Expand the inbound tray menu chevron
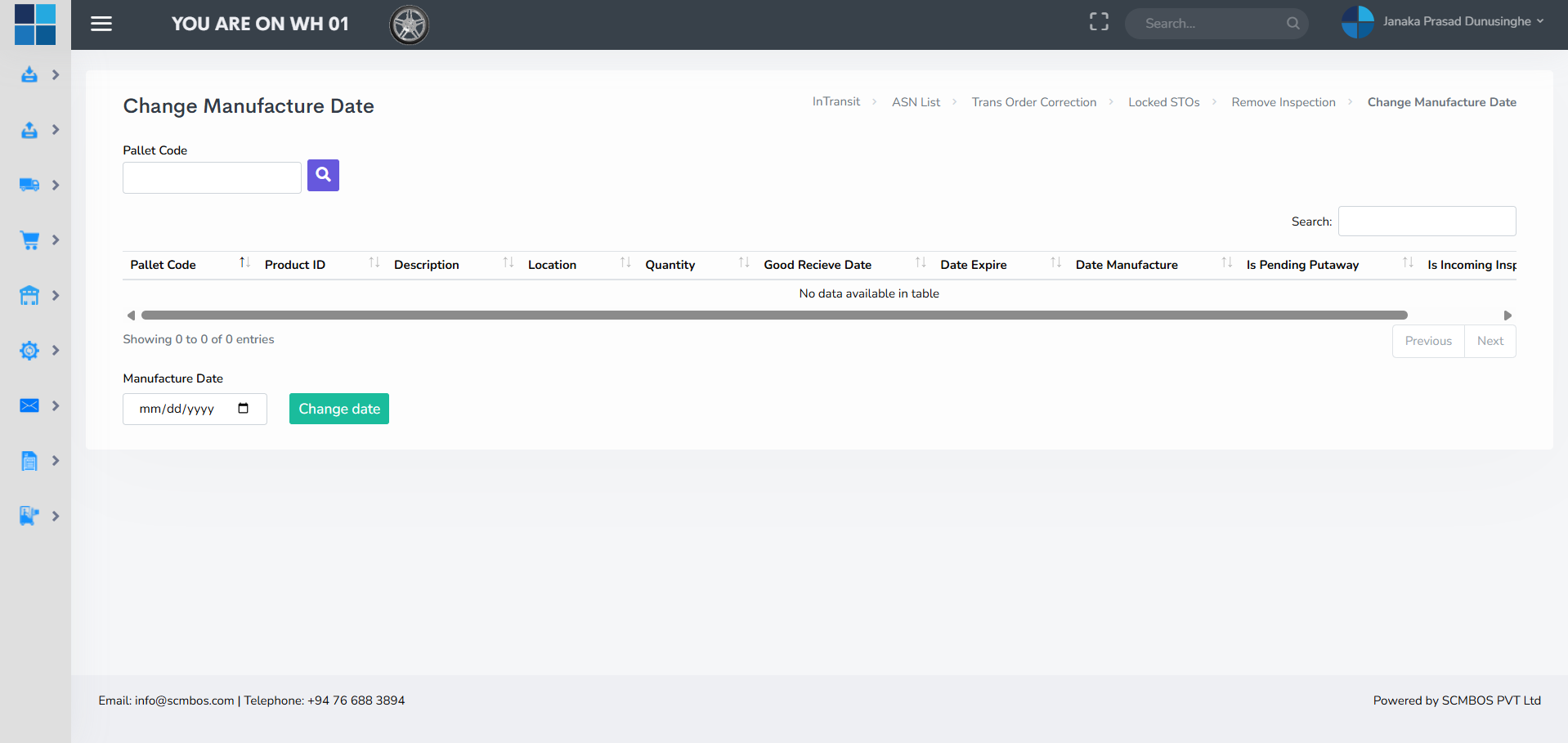This screenshot has height=743, width=1568. pyautogui.click(x=56, y=74)
